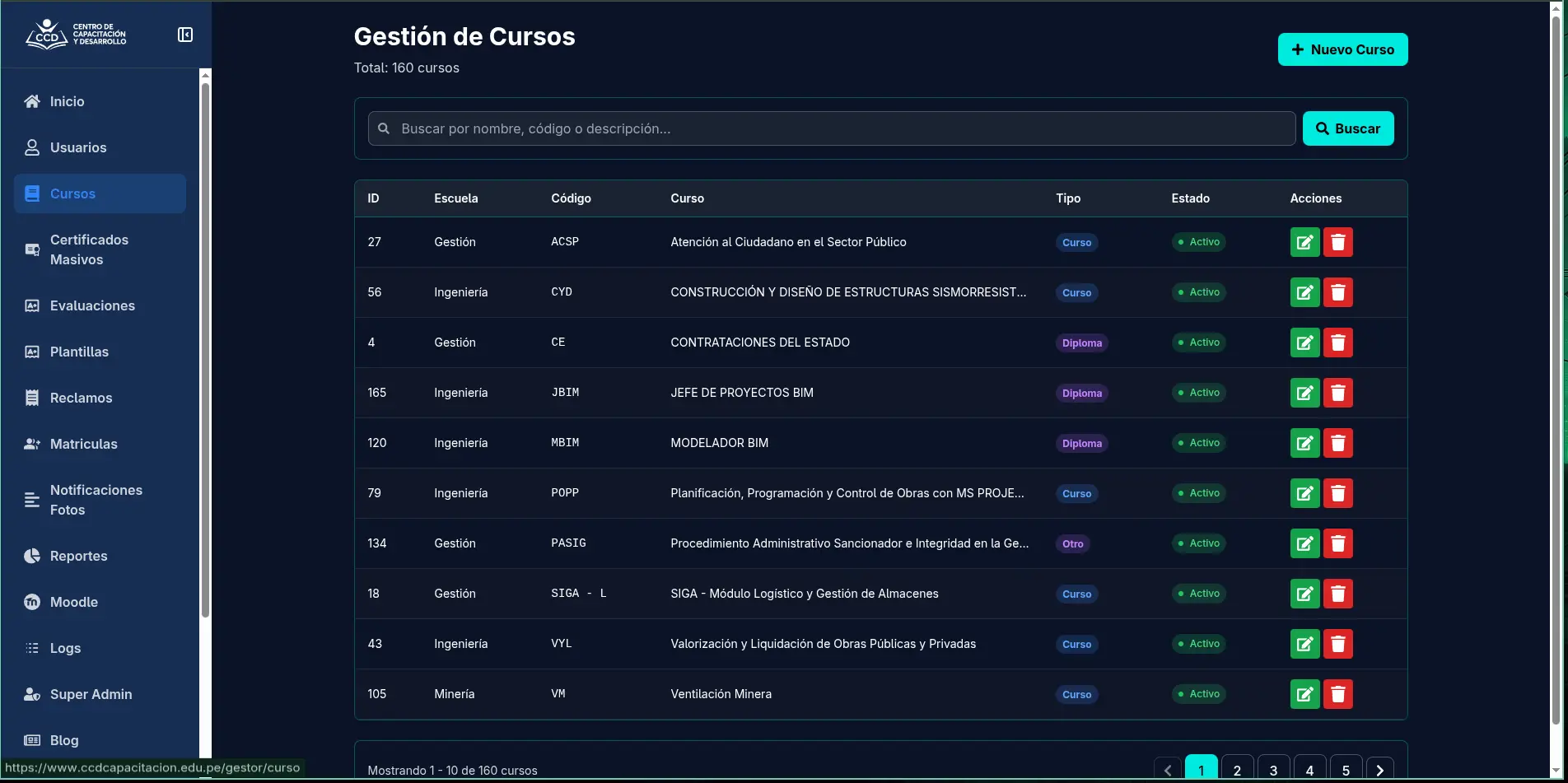Navigate to Plantillas
Viewport: 1568px width, 783px height.
pos(100,352)
